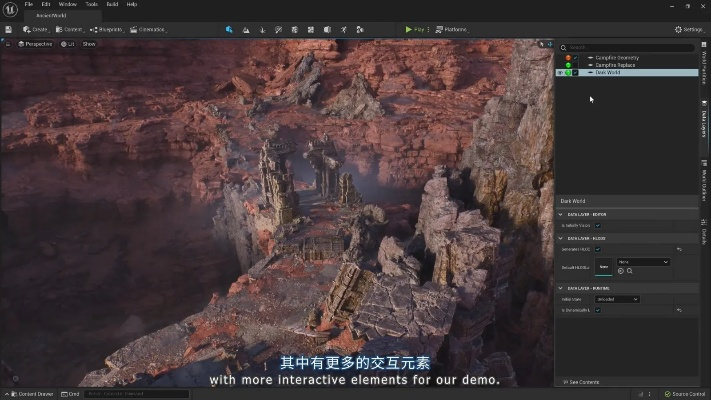Viewport: 711px width, 400px height.
Task: Switch to Animation mode icon
Action: click(344, 29)
